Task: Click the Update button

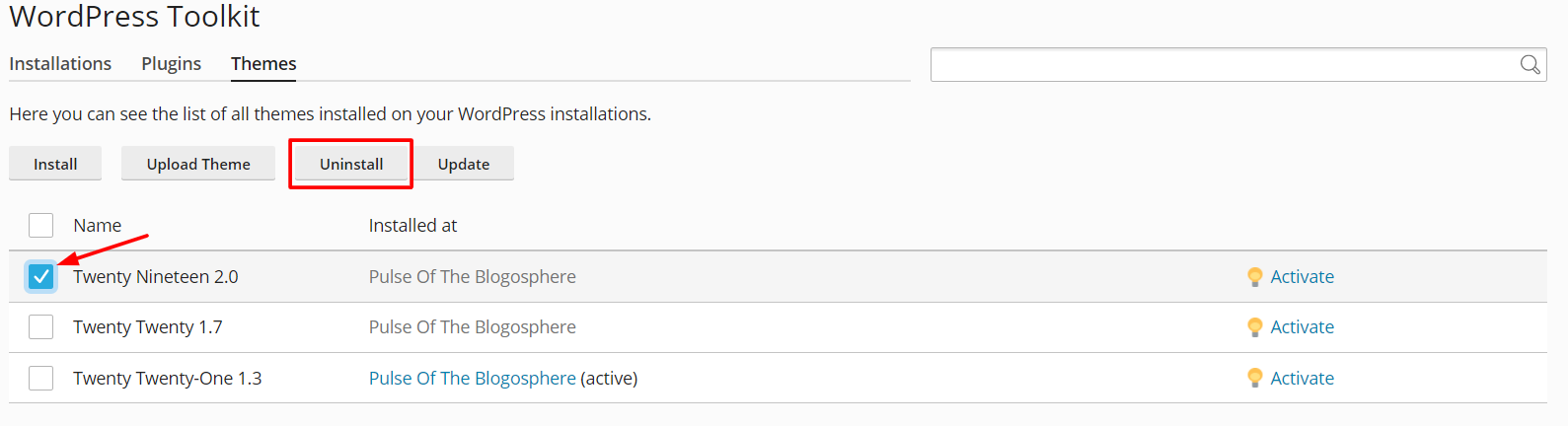Action: [x=464, y=164]
